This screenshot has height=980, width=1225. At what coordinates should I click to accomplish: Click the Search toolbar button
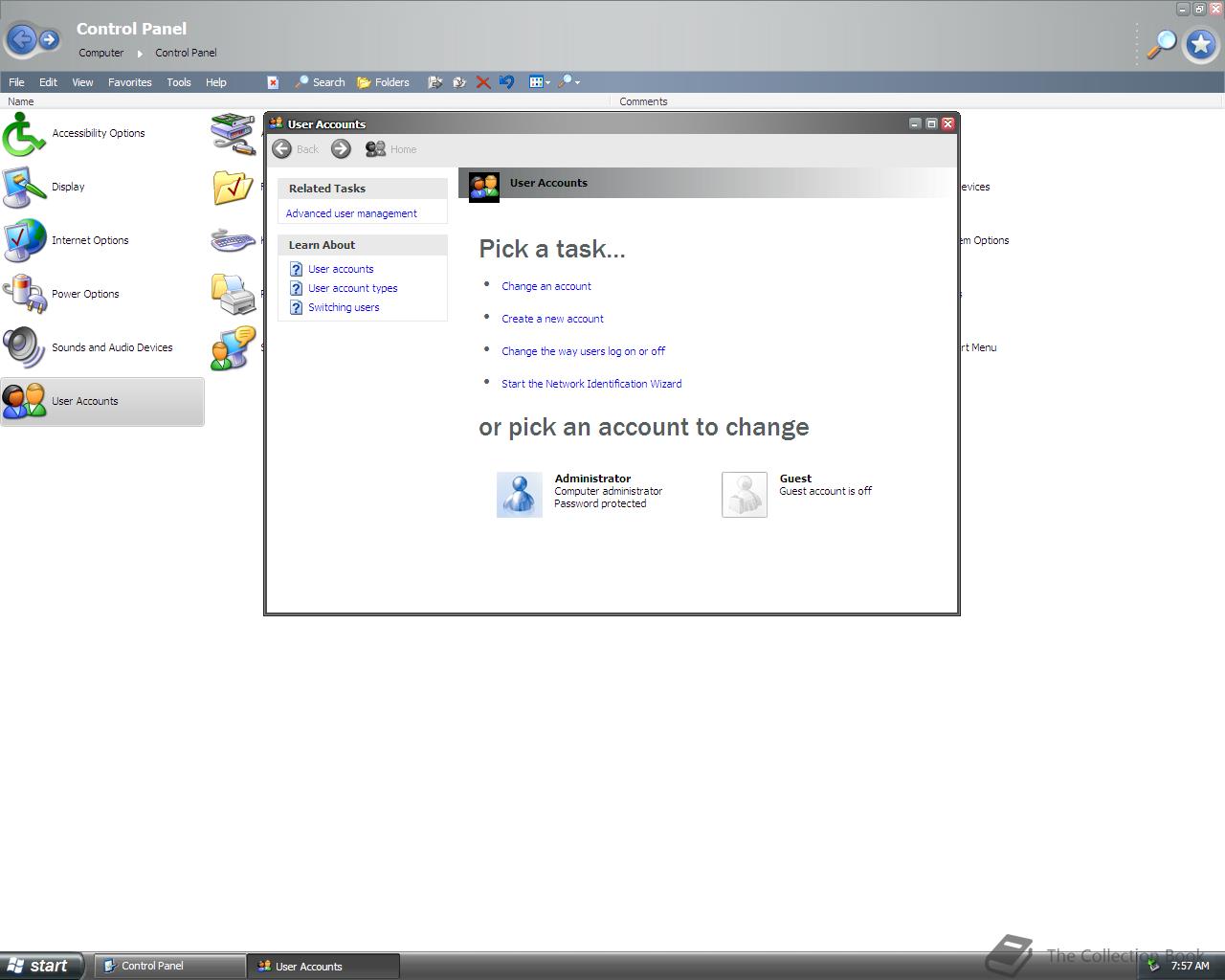(320, 82)
